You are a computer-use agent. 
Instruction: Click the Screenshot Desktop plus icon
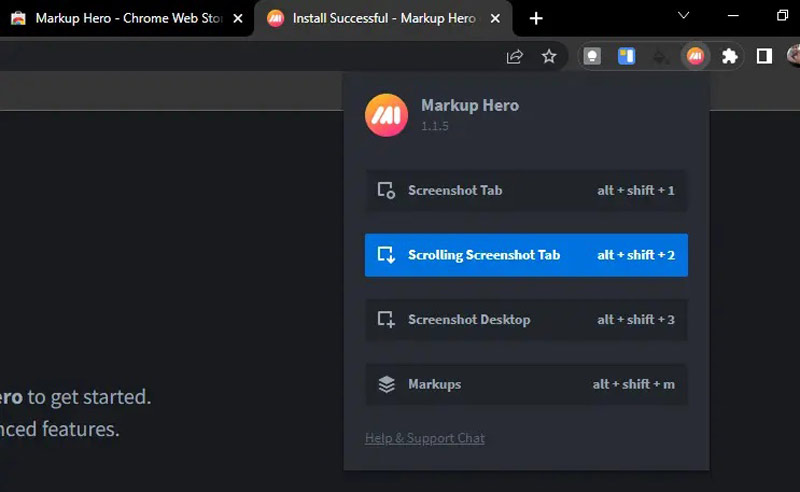point(386,319)
